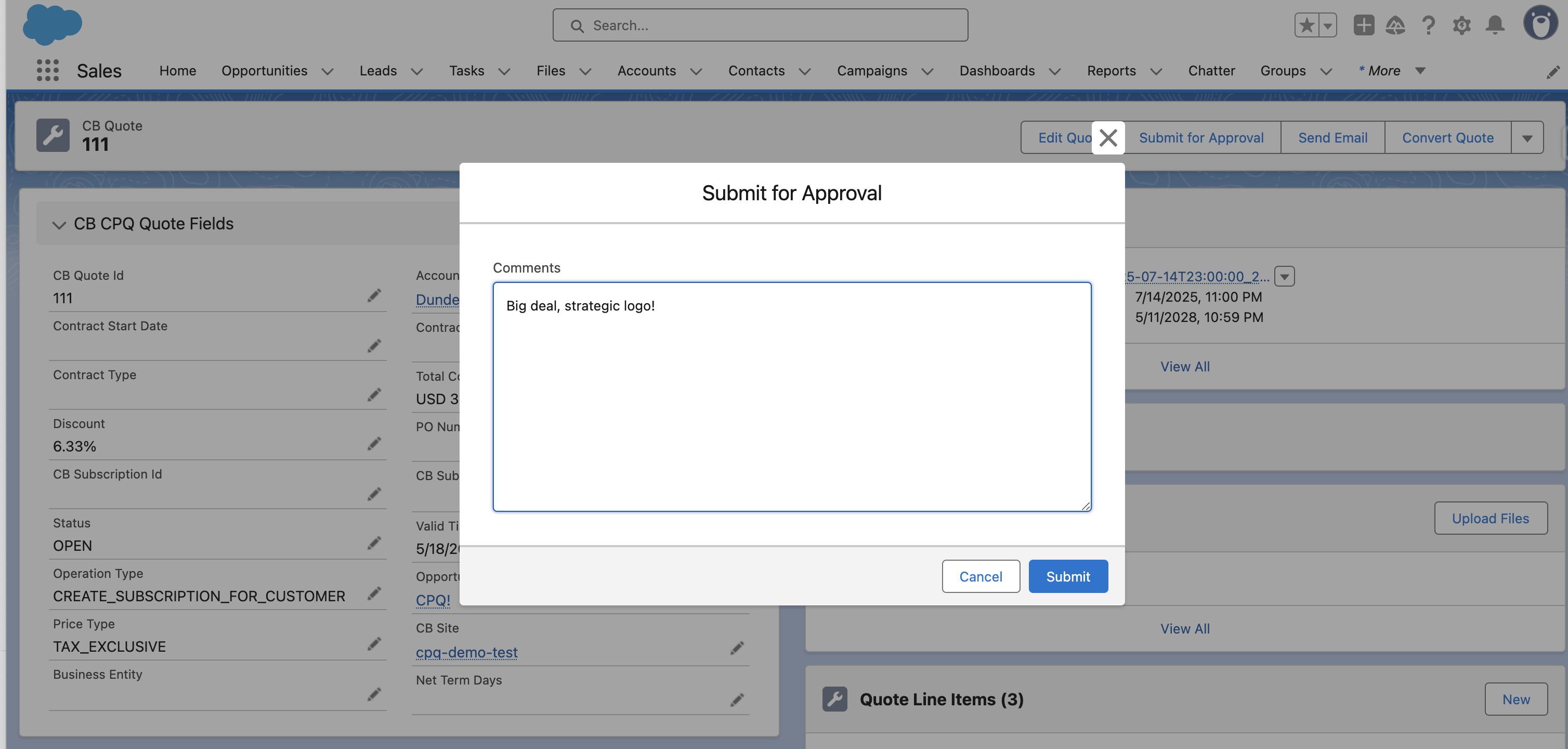This screenshot has height=749, width=1568.
Task: Switch to the Chatter tab
Action: point(1211,71)
